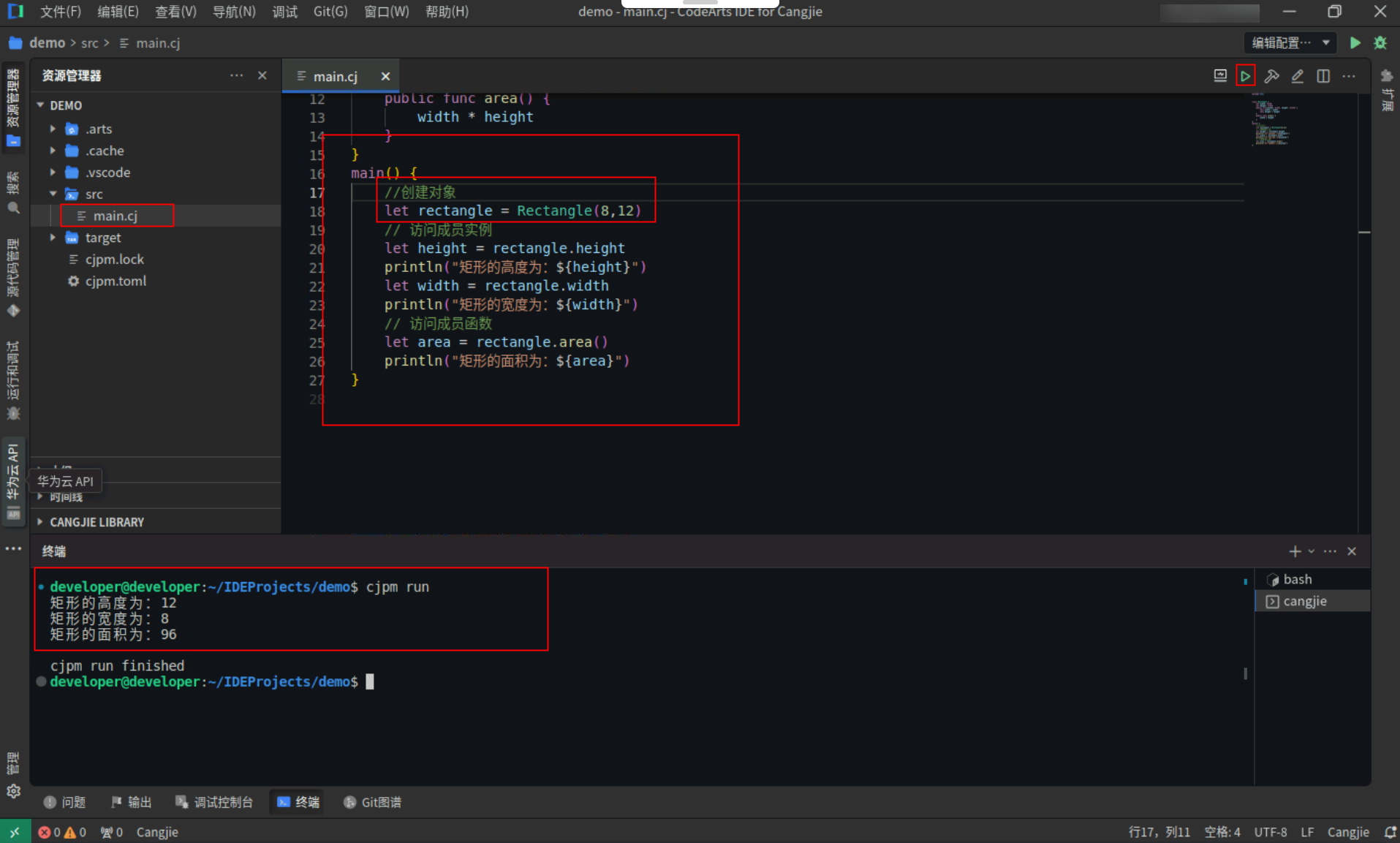The width and height of the screenshot is (1400, 843).
Task: Open the notifications bell in the status bar
Action: (1390, 832)
